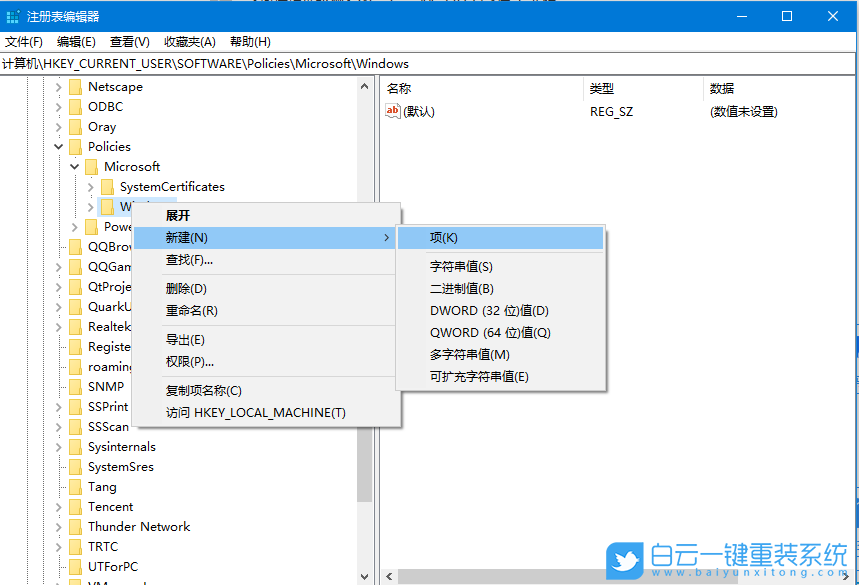Click the Sysinternals folder icon
The height and width of the screenshot is (585, 859).
point(77,447)
